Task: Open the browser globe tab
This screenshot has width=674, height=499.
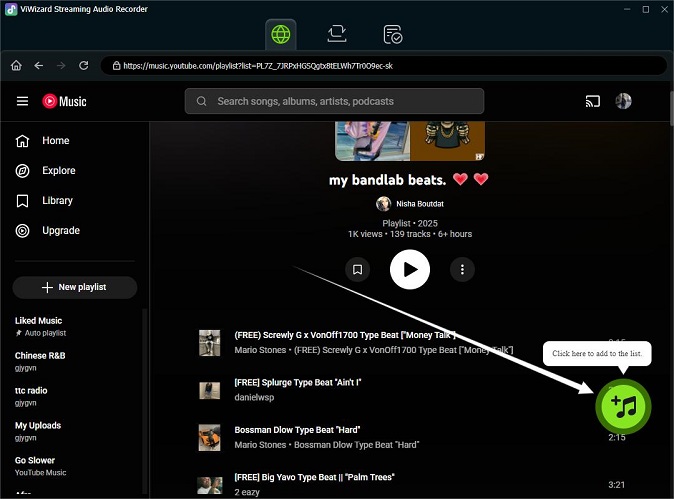Action: coord(281,34)
